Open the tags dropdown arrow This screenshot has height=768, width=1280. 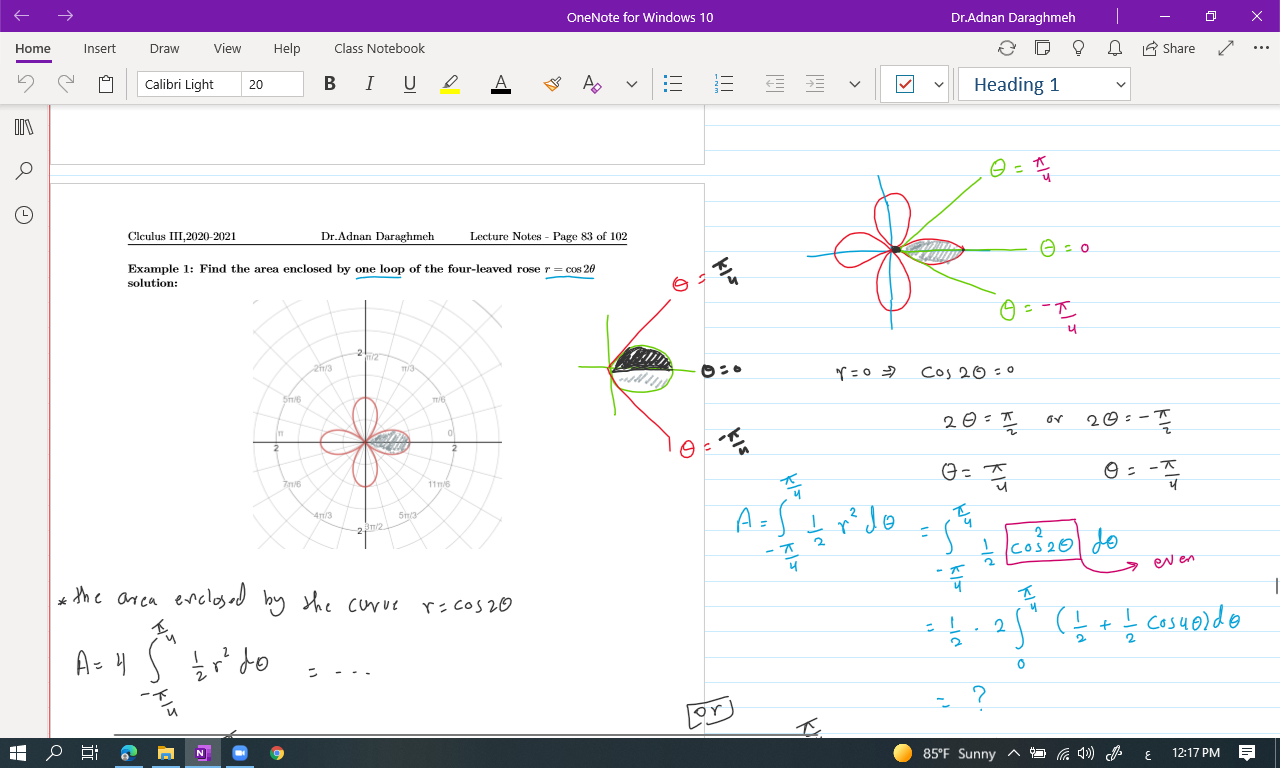point(939,85)
